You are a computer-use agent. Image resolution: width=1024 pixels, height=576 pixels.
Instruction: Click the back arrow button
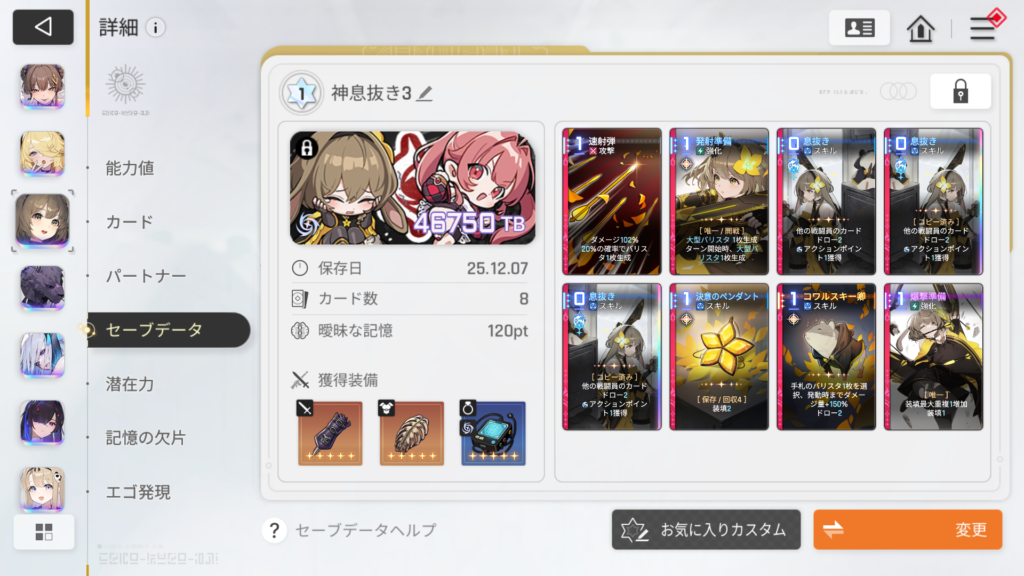coord(43,27)
